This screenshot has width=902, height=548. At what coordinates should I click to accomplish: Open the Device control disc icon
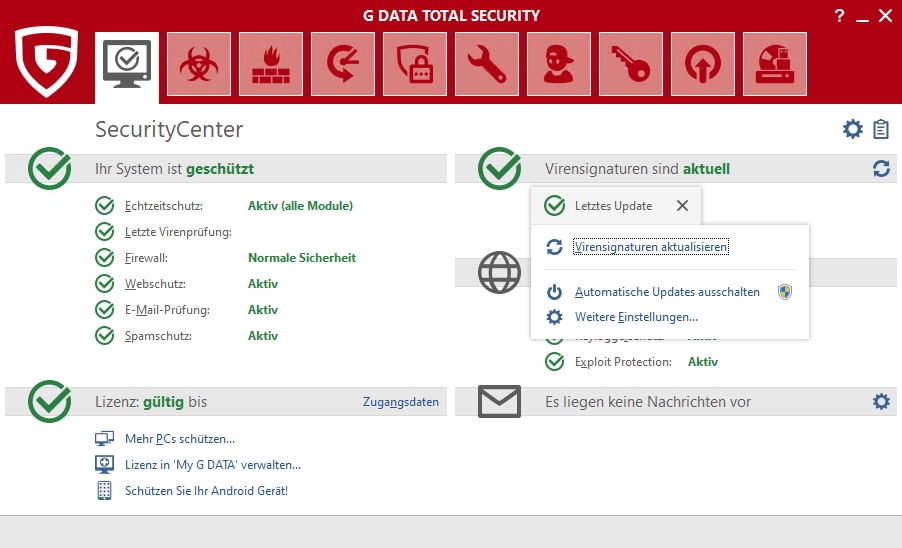pos(775,64)
